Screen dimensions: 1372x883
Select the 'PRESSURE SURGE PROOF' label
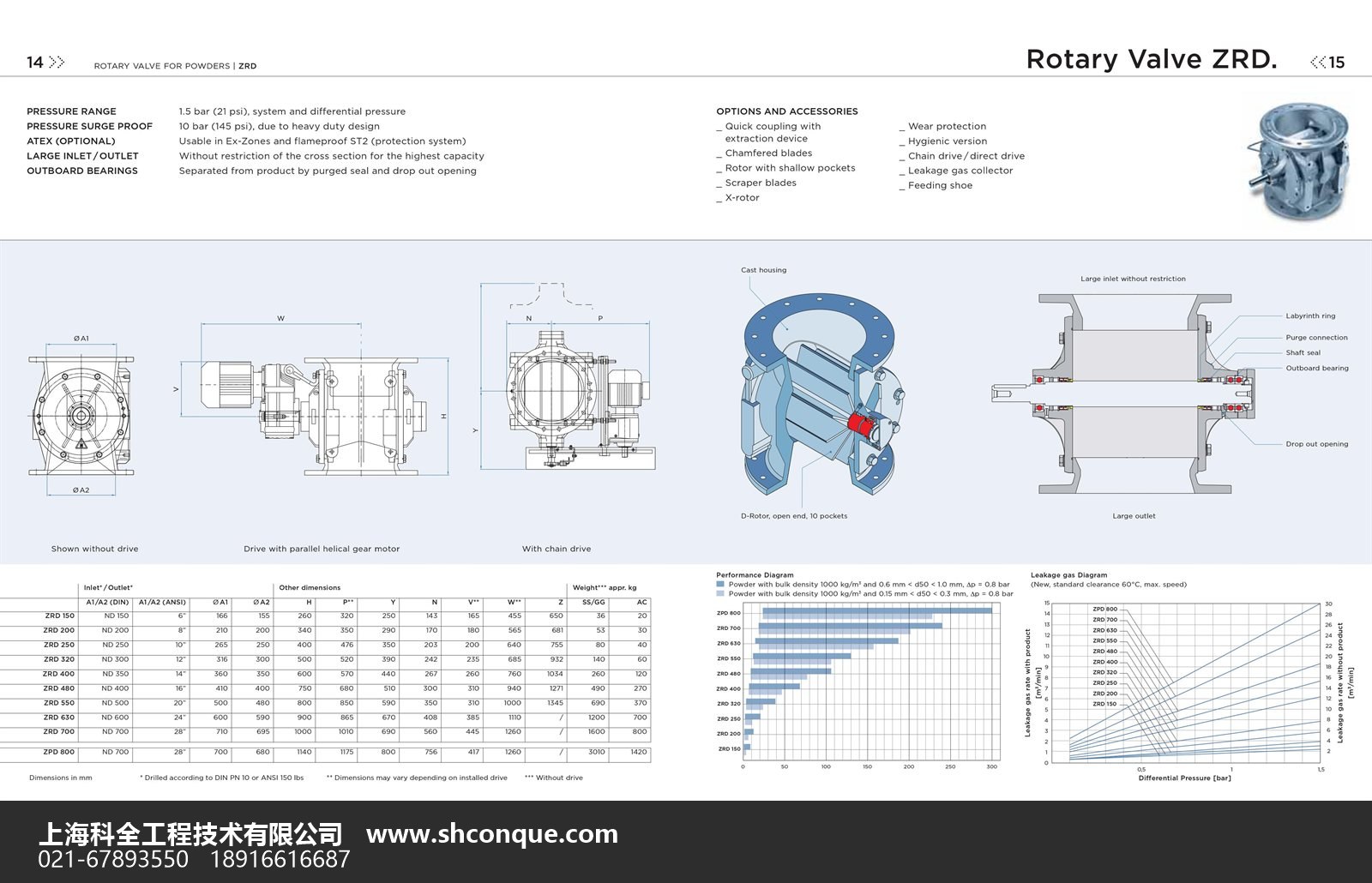tap(89, 126)
